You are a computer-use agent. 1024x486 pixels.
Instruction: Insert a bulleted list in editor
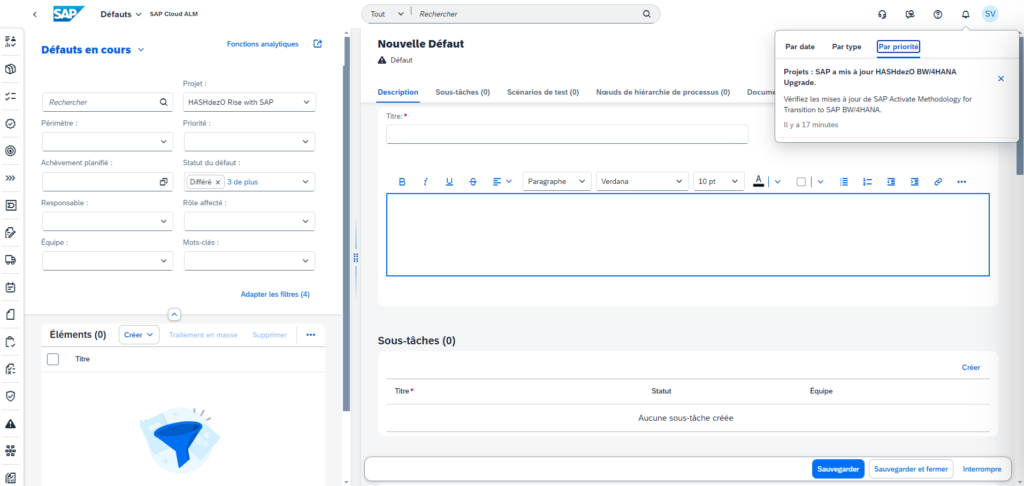point(844,182)
